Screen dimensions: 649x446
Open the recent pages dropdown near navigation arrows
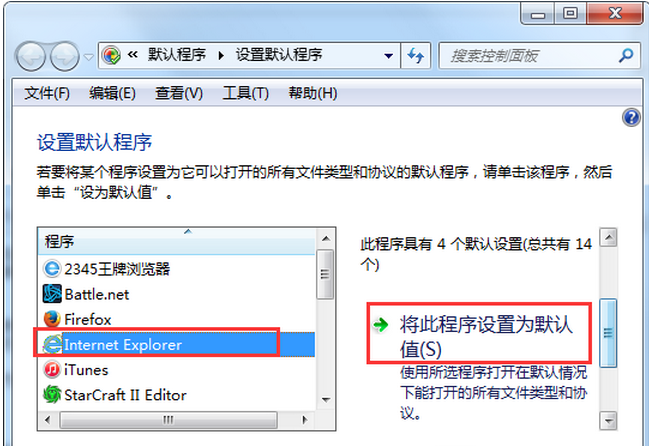pos(89,57)
